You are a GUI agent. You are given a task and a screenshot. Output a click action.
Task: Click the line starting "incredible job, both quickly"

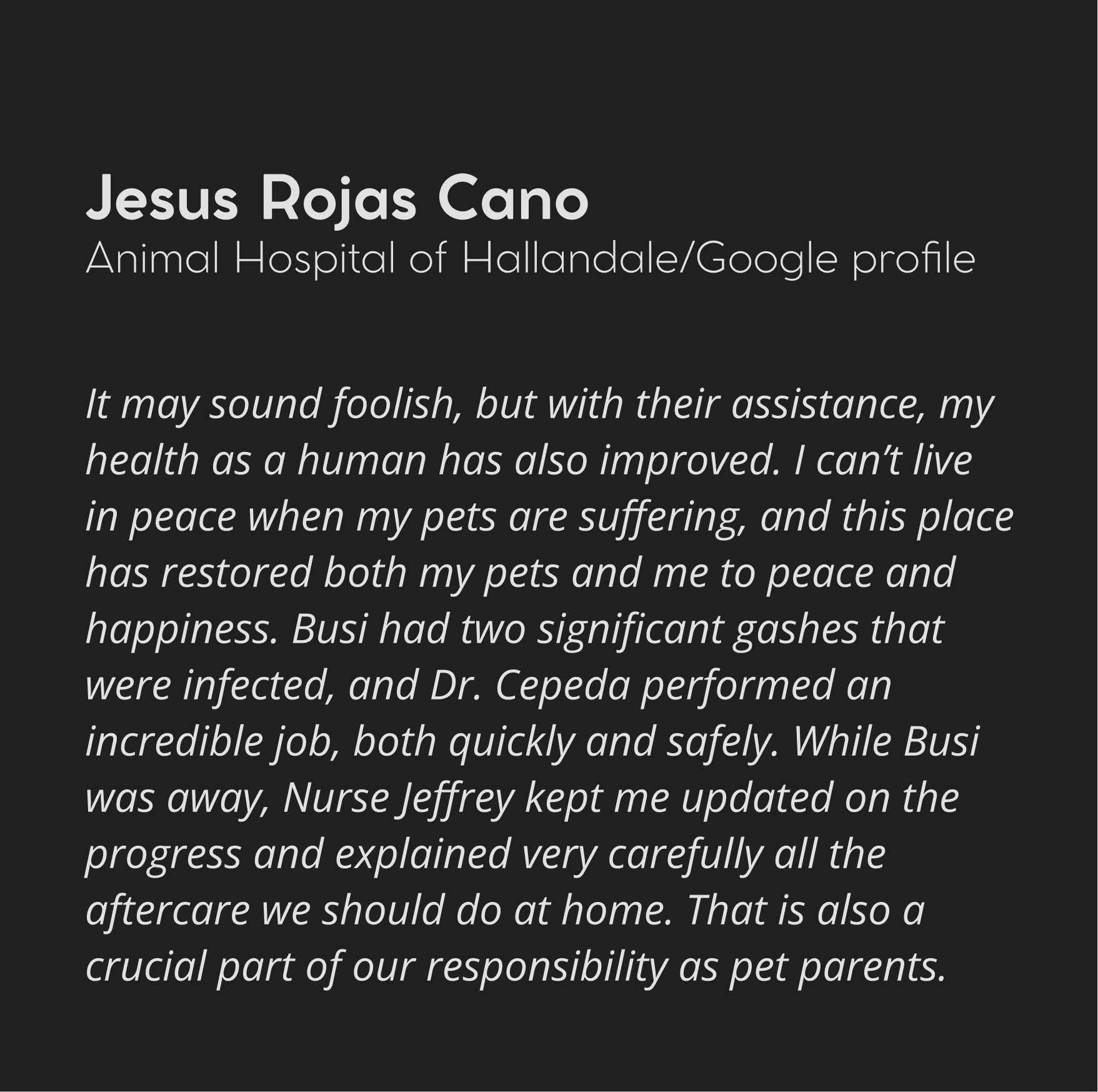(x=532, y=741)
